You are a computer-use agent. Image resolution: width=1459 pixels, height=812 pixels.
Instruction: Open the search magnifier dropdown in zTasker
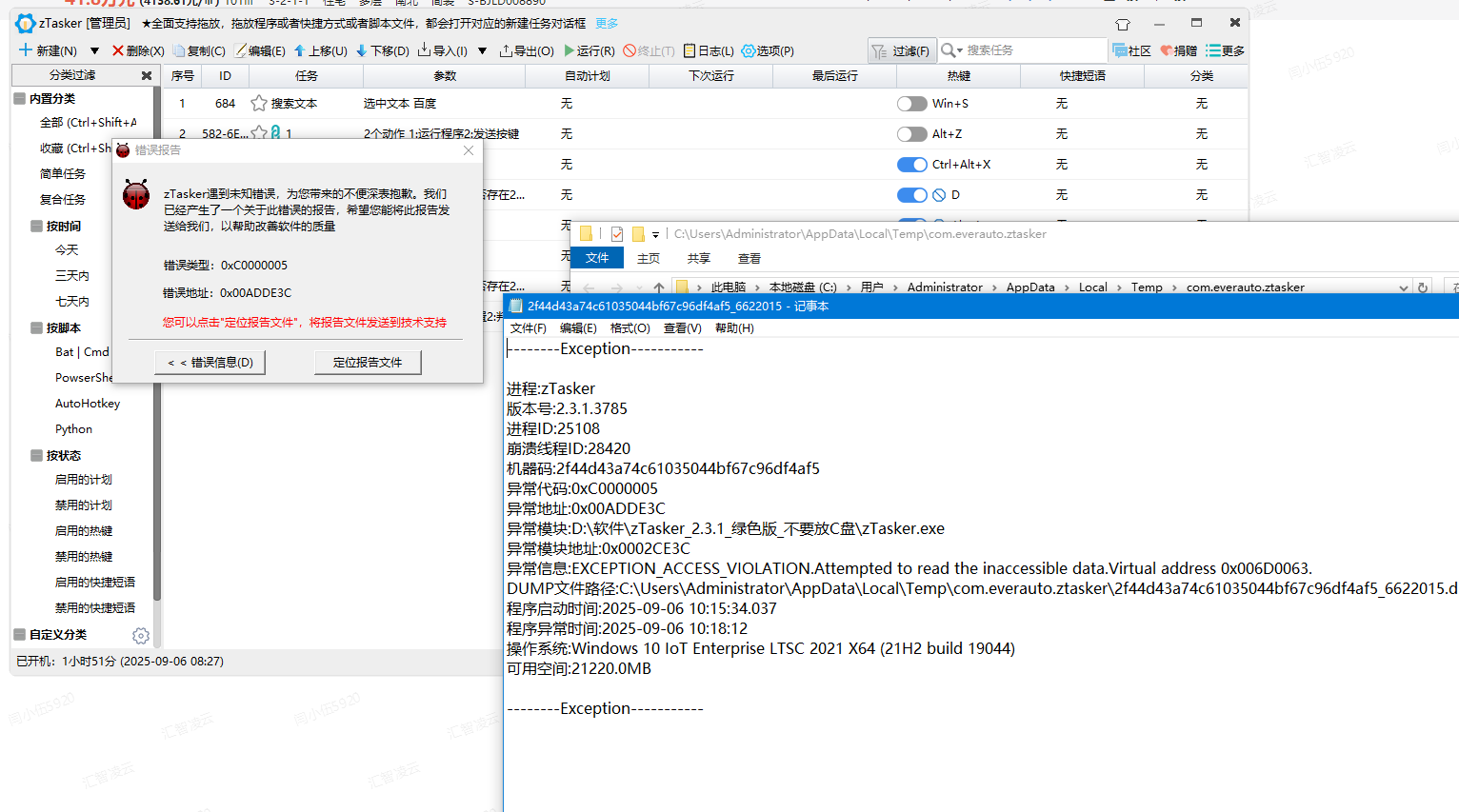tap(951, 50)
